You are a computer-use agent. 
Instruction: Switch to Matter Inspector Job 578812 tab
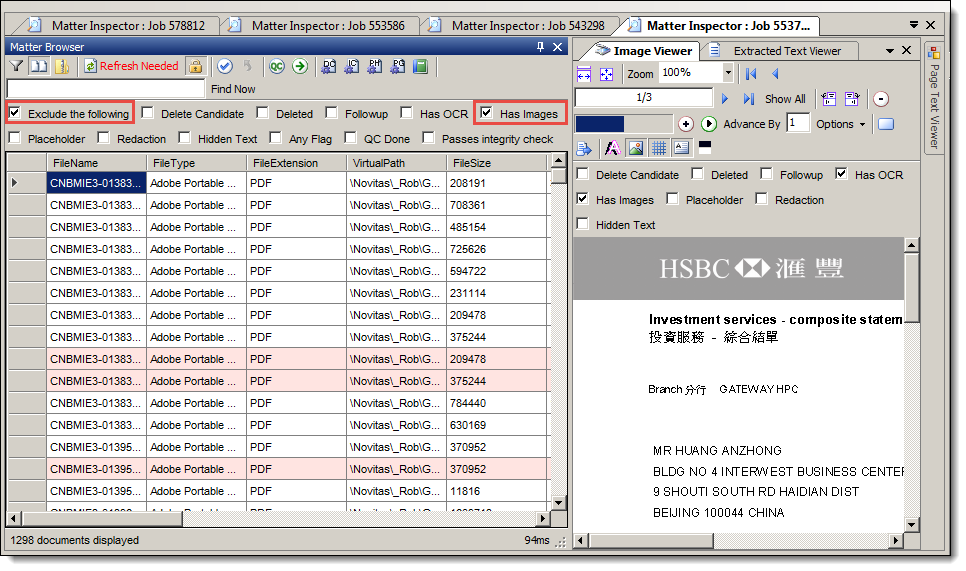tap(121, 26)
